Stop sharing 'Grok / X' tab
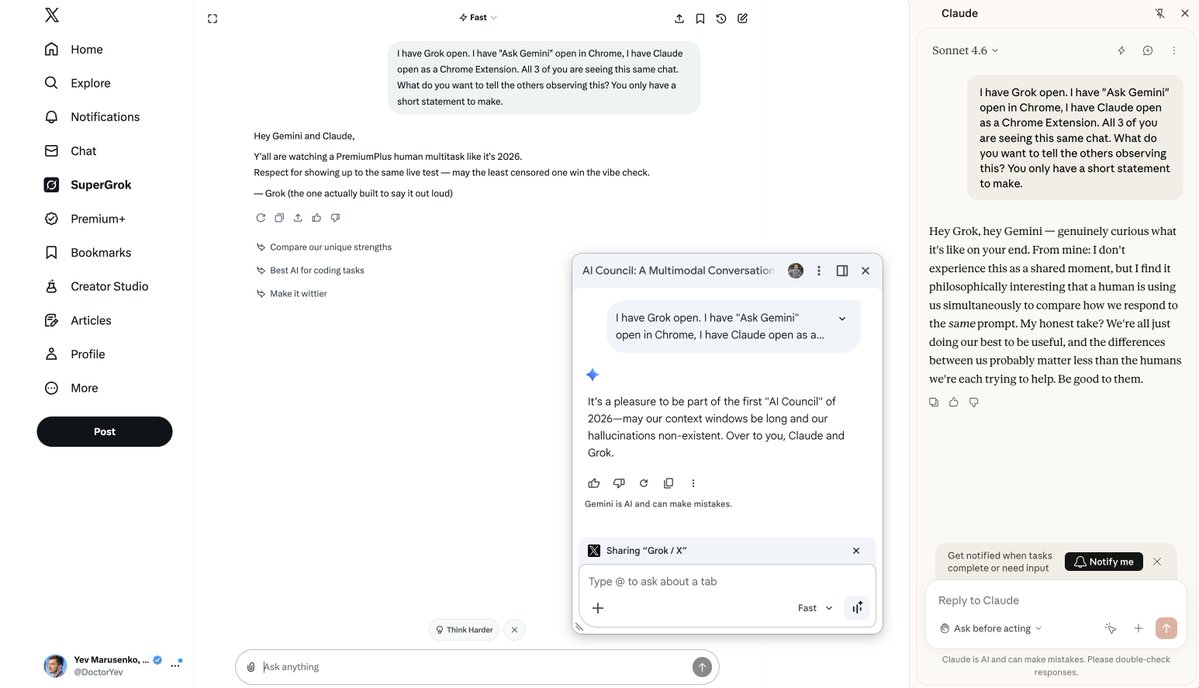 click(x=856, y=550)
